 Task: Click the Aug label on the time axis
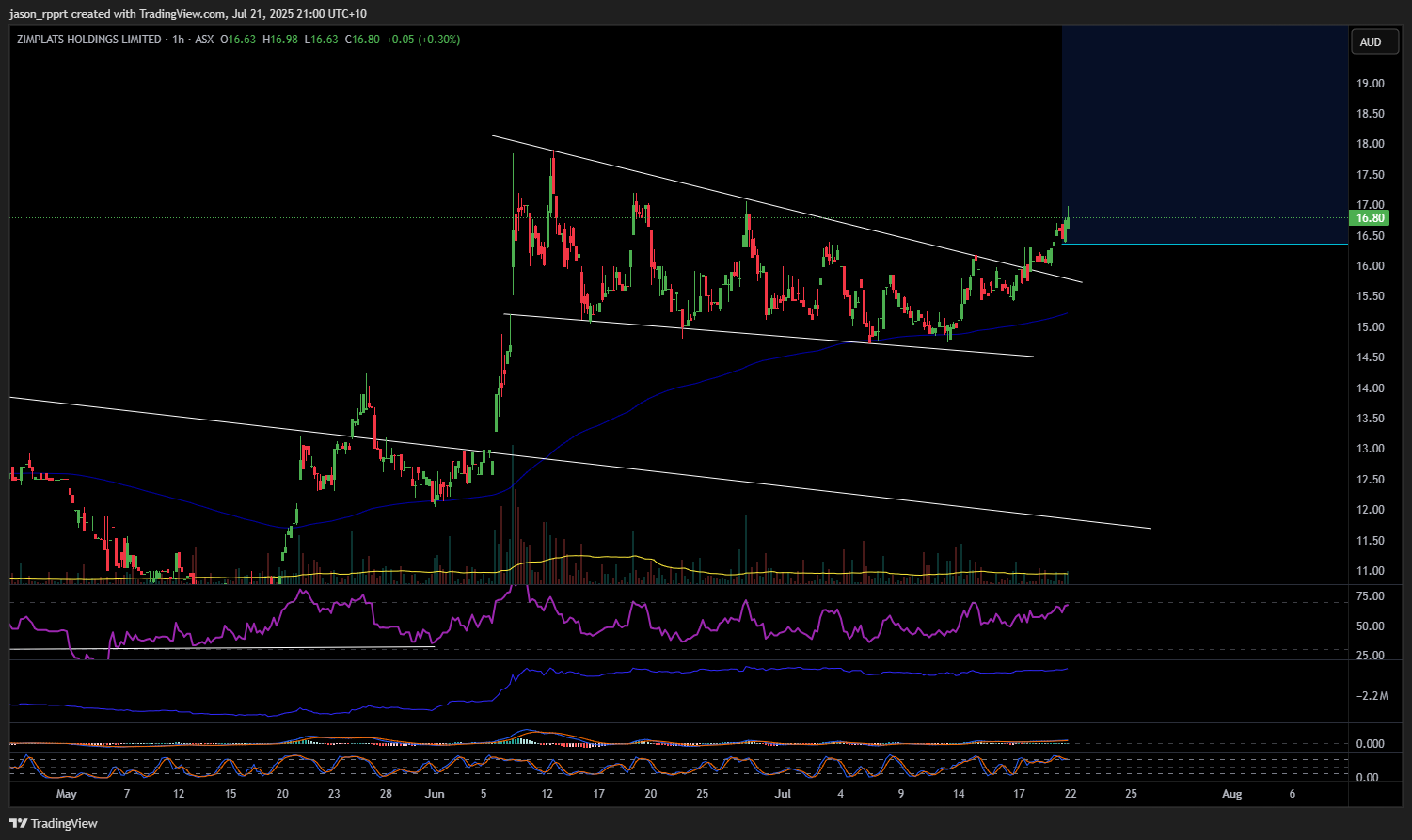tap(1231, 794)
